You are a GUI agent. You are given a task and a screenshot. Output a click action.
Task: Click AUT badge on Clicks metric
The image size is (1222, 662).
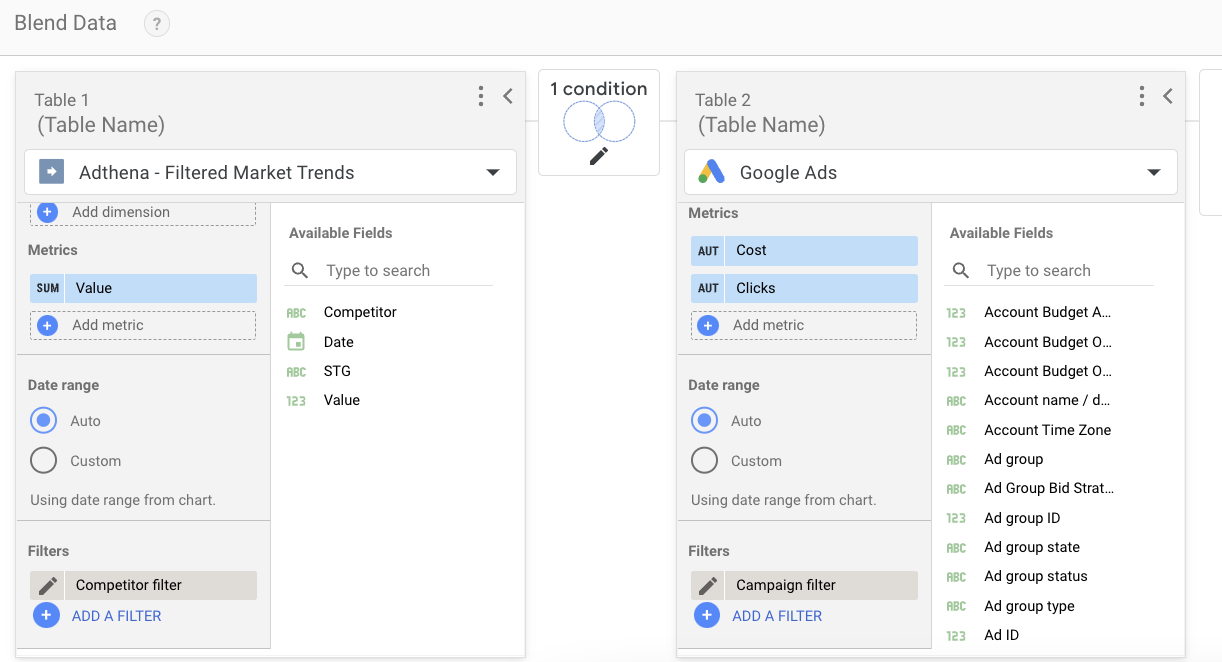point(708,288)
